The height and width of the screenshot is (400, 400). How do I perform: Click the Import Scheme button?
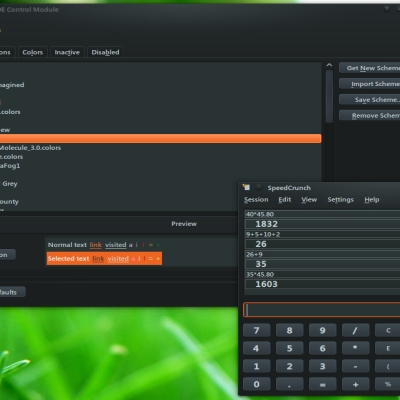coord(370,84)
